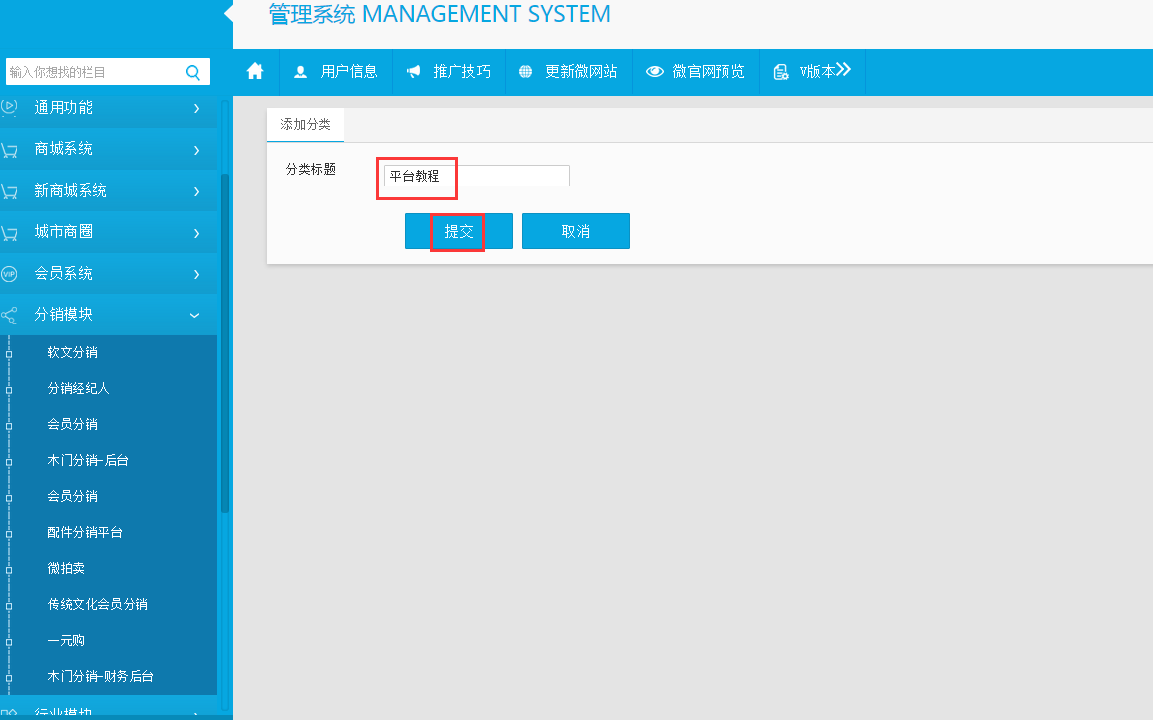This screenshot has height=720, width=1153.
Task: Click the megaphone icon beside 推广技巧
Action: [414, 71]
